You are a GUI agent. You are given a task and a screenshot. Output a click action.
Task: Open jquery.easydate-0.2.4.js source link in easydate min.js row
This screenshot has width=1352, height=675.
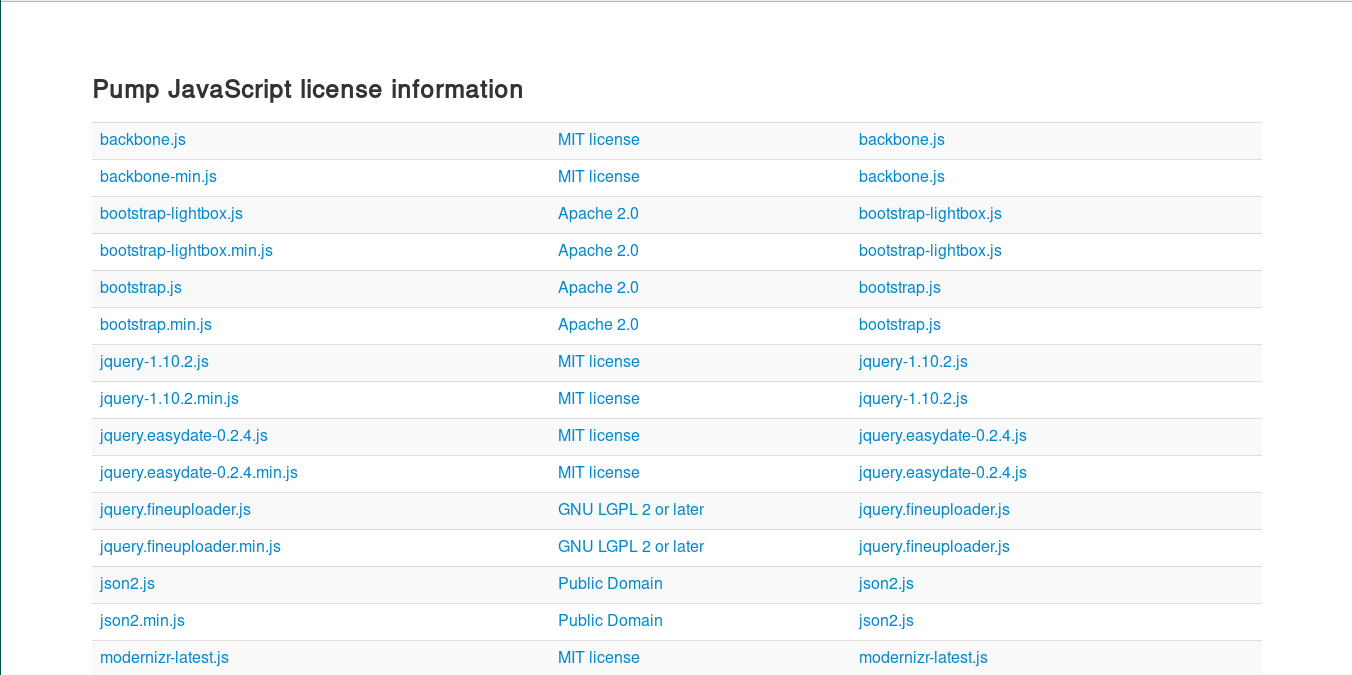[x=943, y=473]
